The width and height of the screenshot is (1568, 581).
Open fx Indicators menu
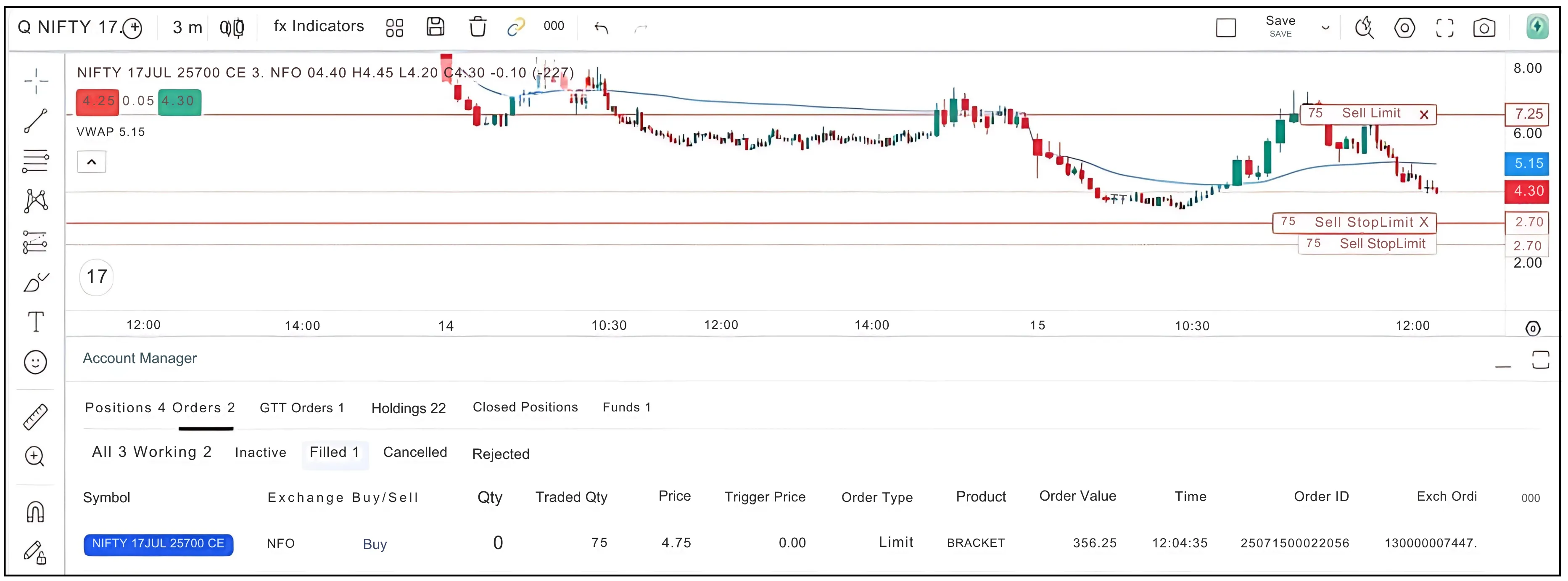318,26
